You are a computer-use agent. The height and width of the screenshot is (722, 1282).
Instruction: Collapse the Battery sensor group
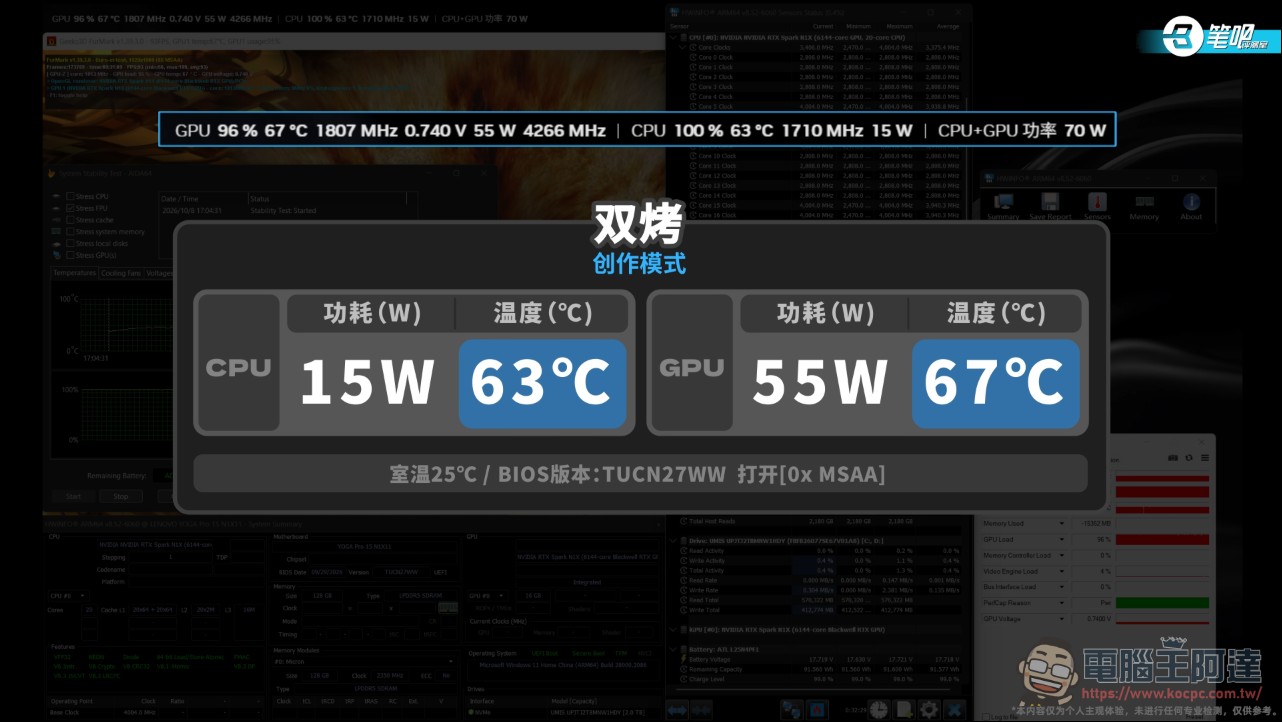tap(672, 649)
